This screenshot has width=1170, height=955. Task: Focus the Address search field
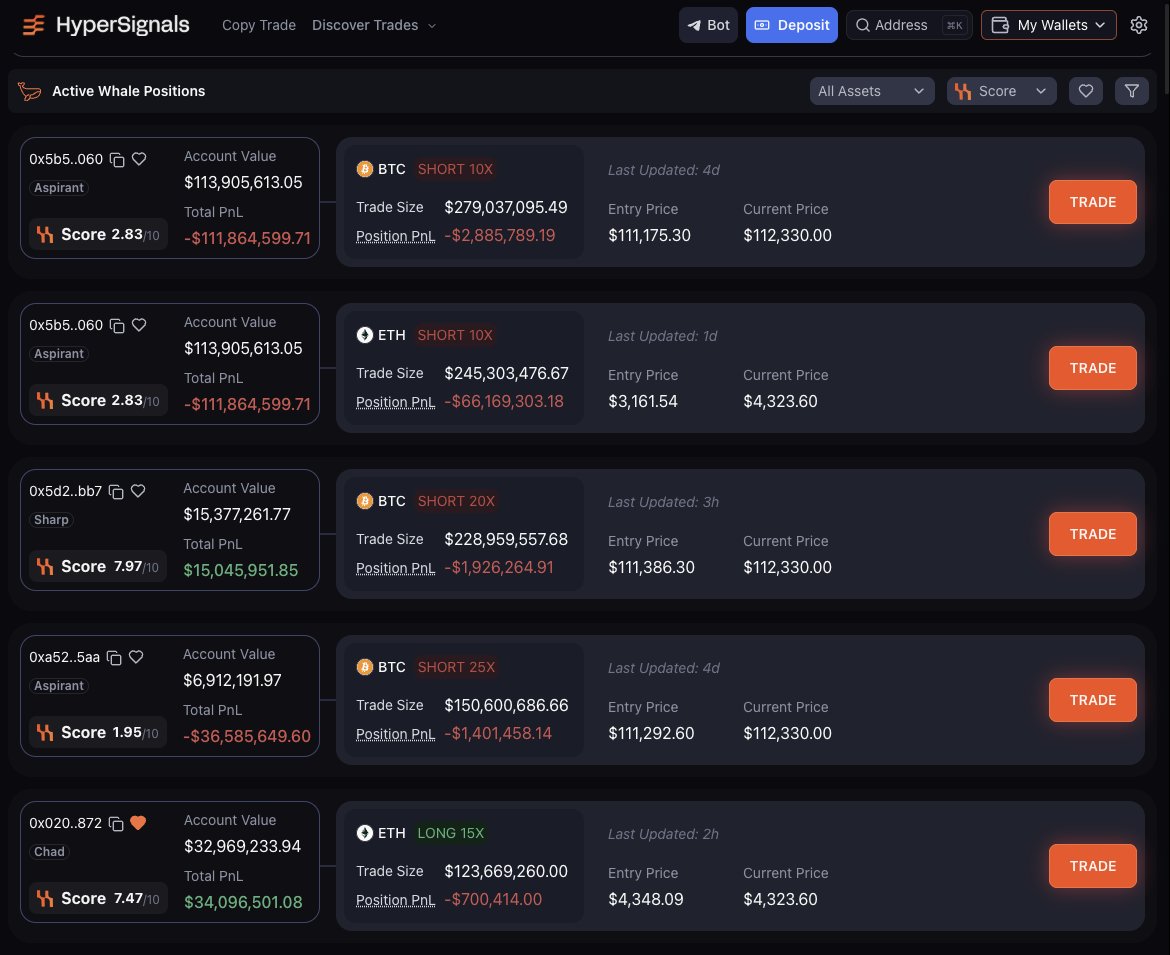point(909,25)
